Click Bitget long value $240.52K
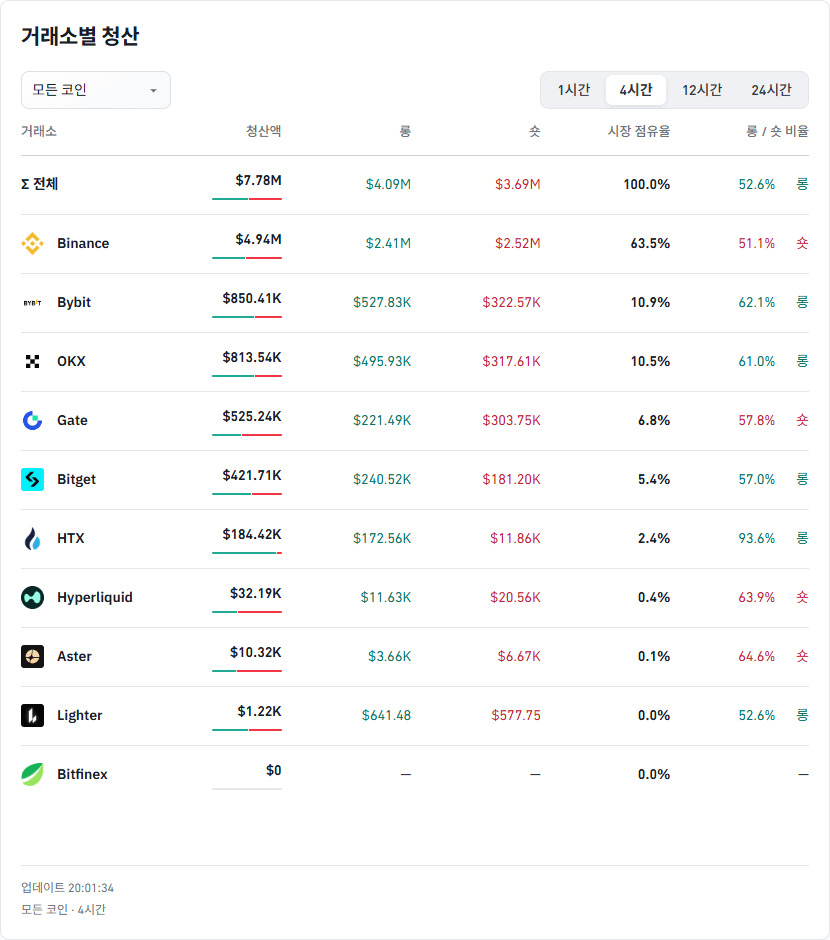 (382, 480)
